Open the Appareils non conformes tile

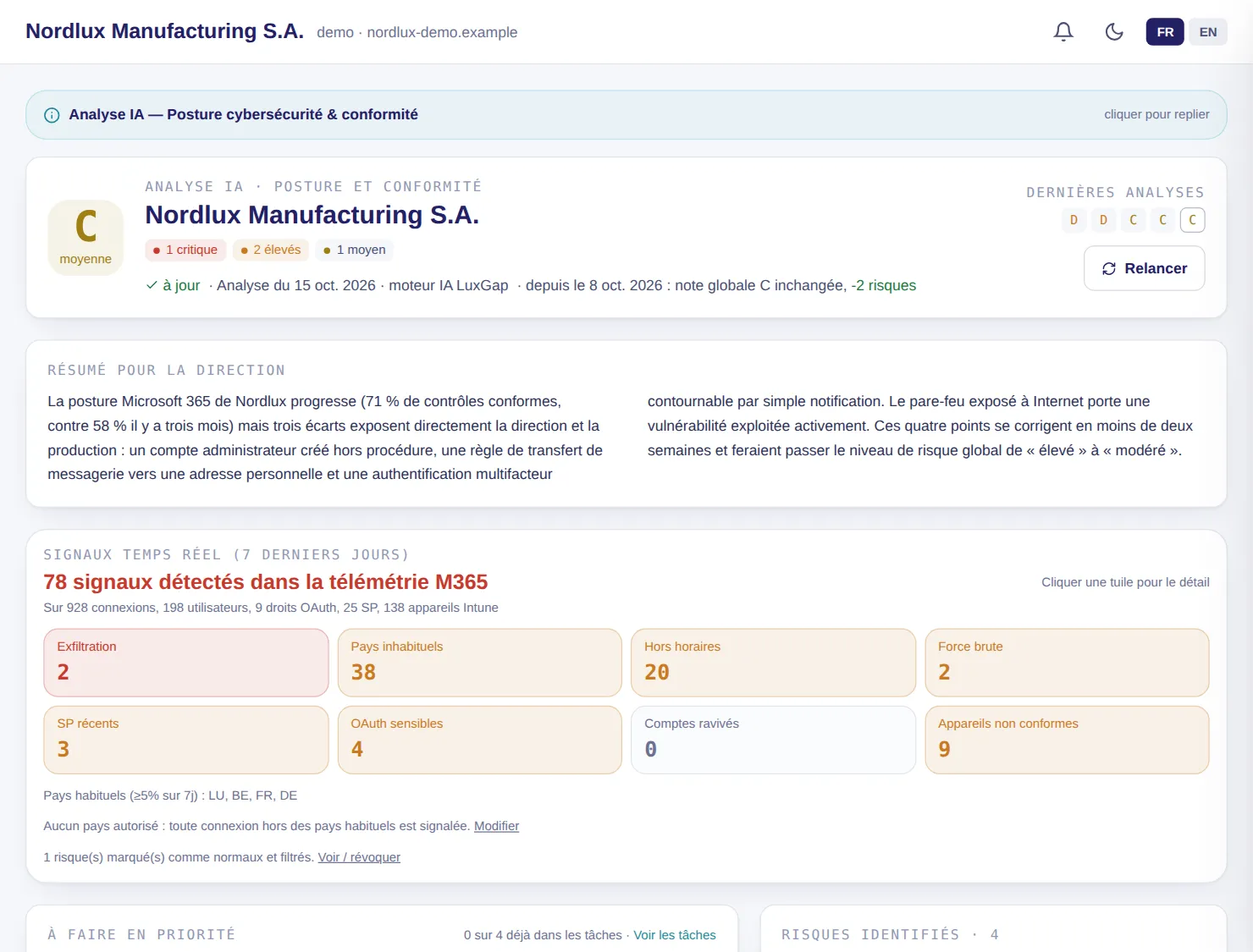(x=1067, y=740)
